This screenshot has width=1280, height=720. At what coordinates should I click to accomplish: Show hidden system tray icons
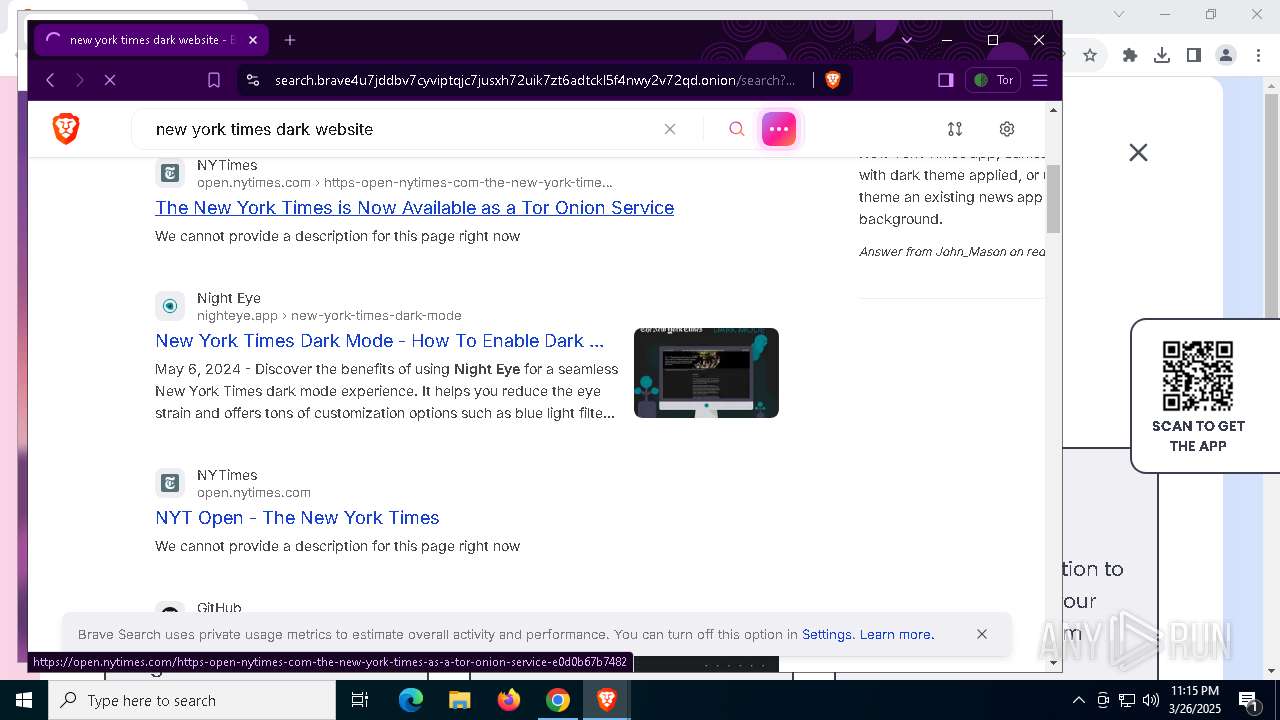click(x=1078, y=700)
